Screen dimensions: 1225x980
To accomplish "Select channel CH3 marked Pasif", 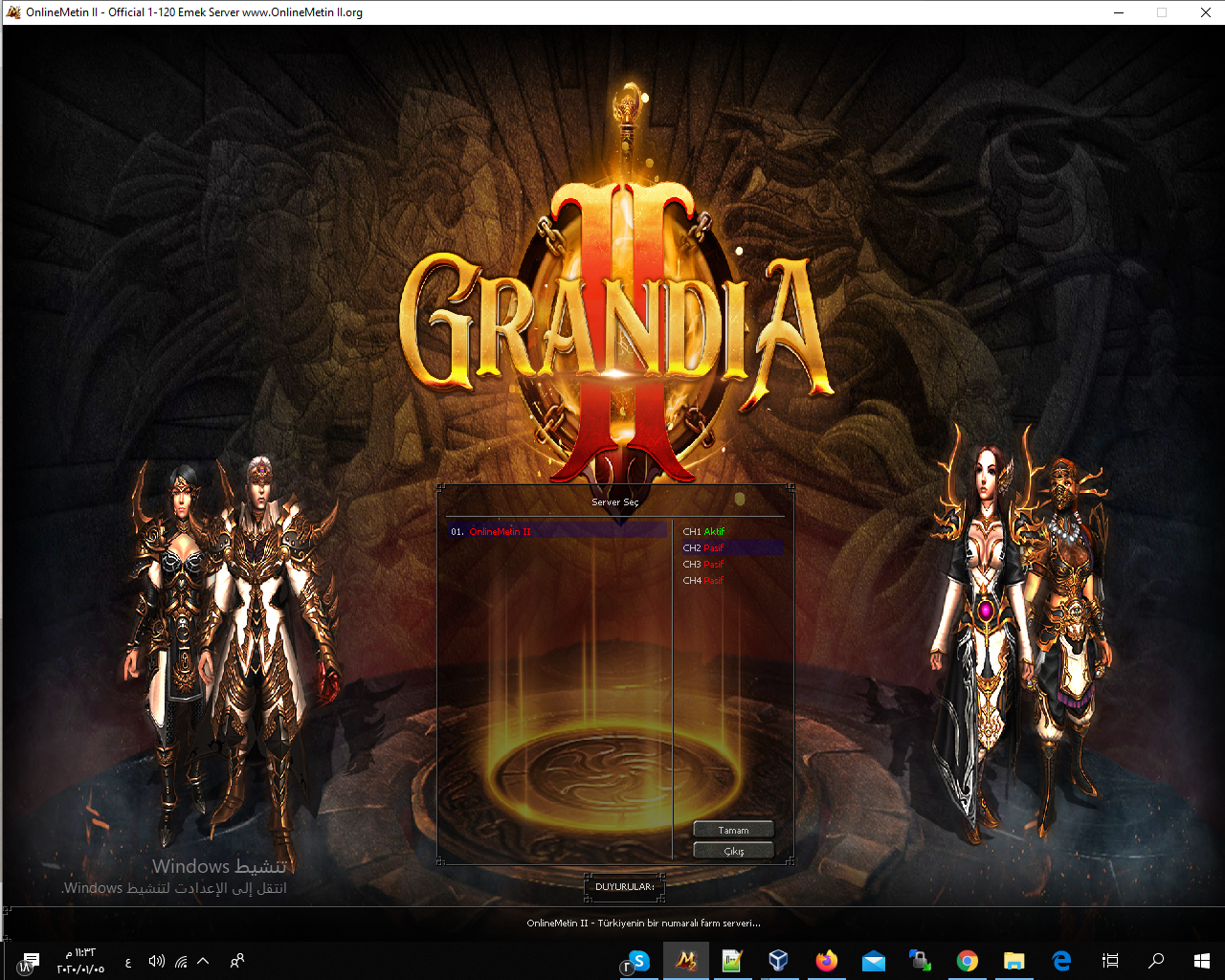I will click(732, 564).
